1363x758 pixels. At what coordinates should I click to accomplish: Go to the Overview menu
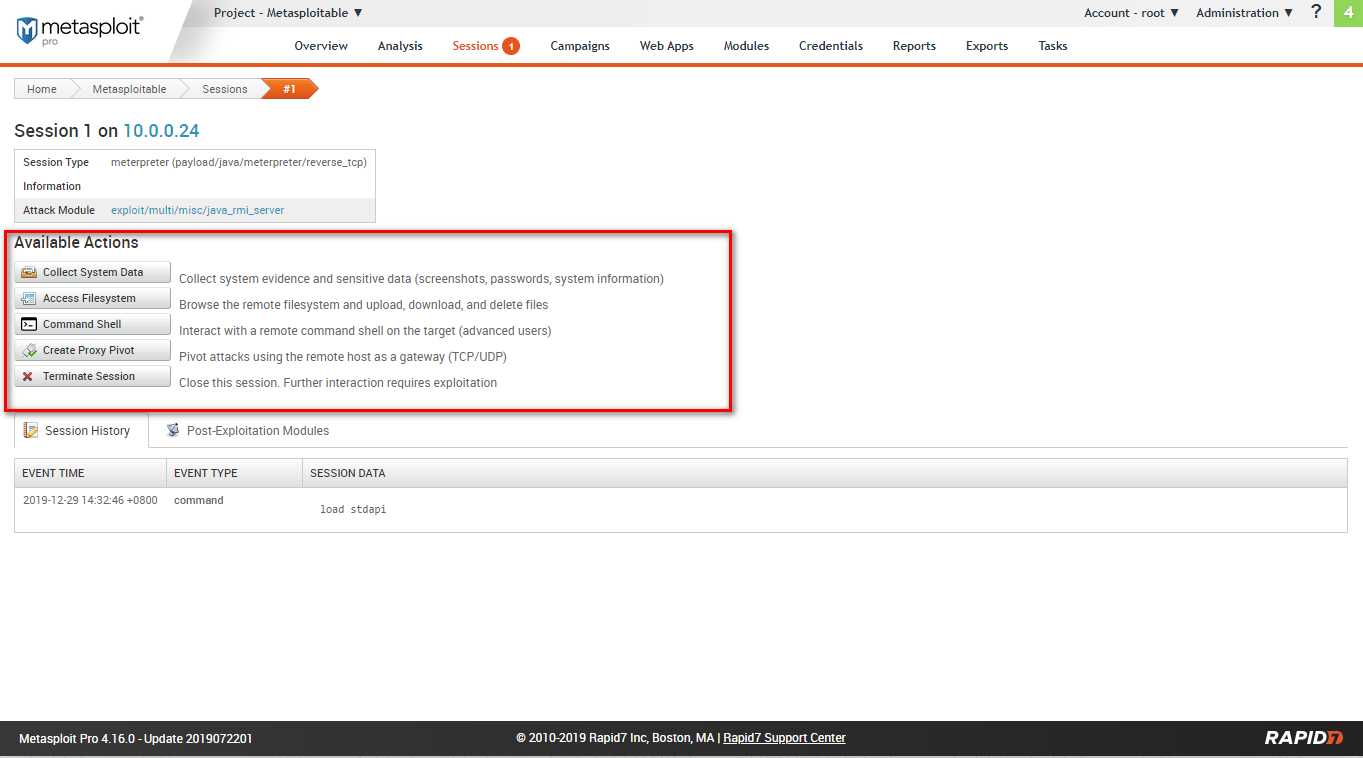[321, 46]
